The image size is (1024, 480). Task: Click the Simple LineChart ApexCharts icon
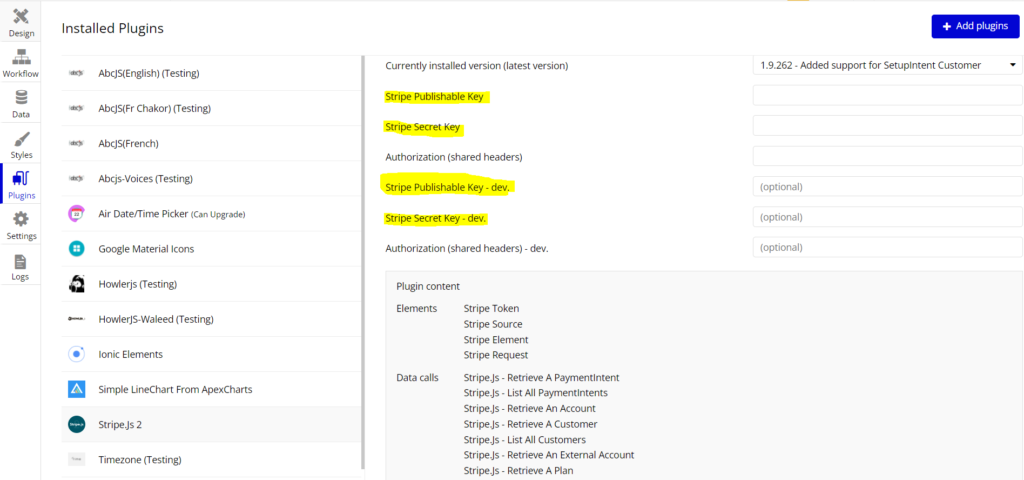76,389
